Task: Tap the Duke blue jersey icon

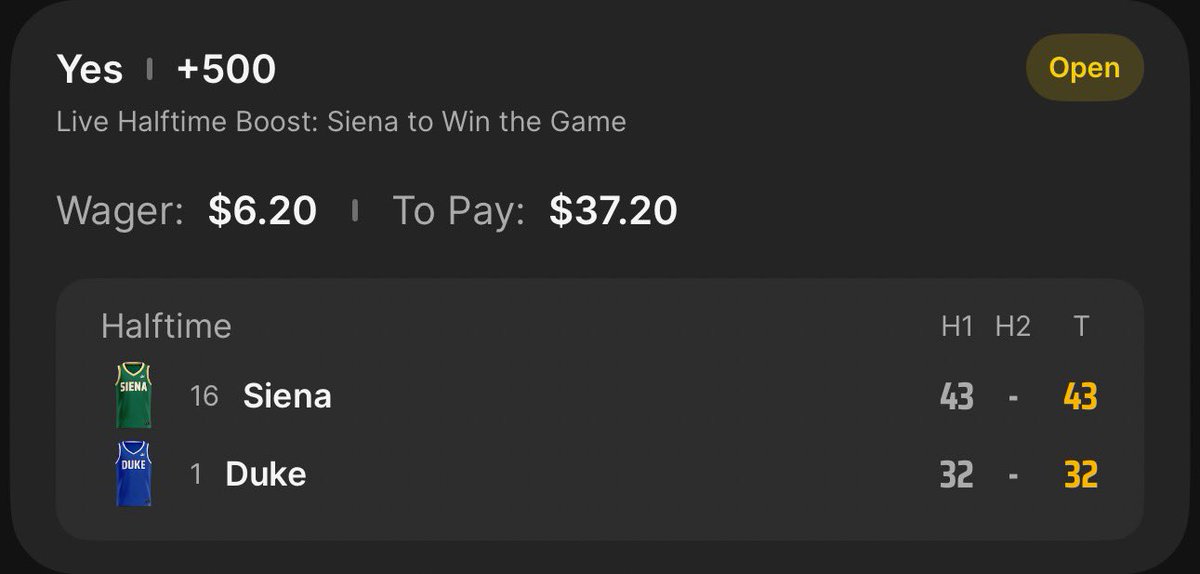Action: pyautogui.click(x=134, y=473)
